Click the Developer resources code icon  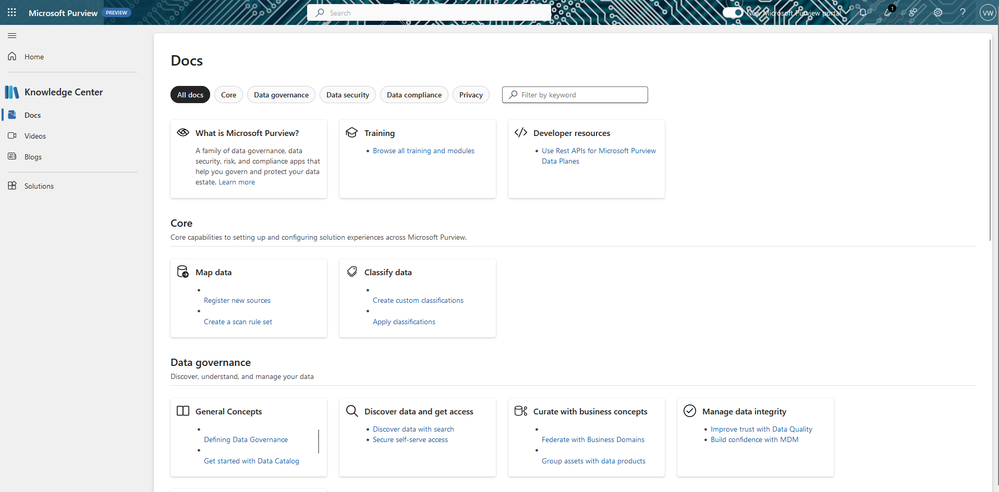pyautogui.click(x=521, y=133)
